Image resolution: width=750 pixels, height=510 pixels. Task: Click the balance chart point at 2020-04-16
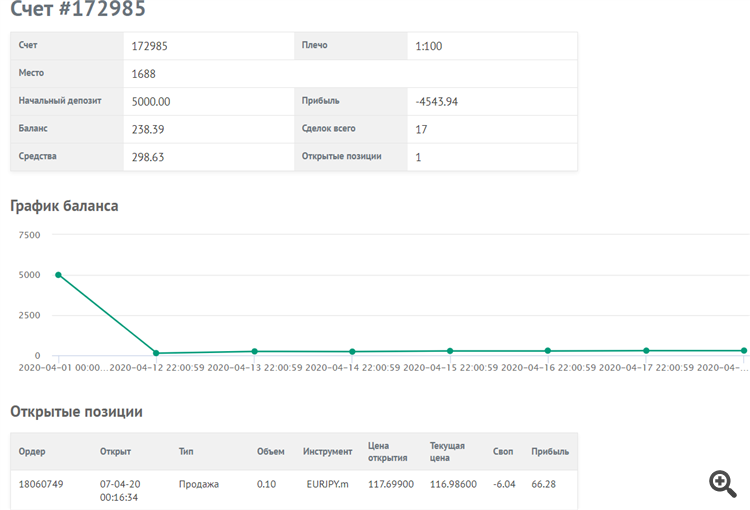[548, 351]
